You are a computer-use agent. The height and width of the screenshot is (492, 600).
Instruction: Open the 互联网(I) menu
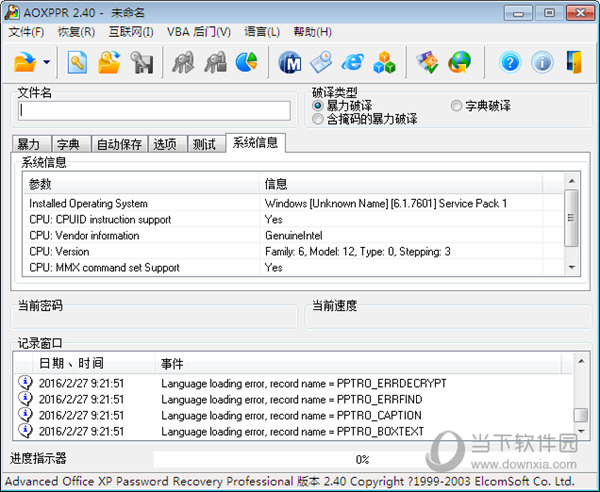[x=131, y=32]
